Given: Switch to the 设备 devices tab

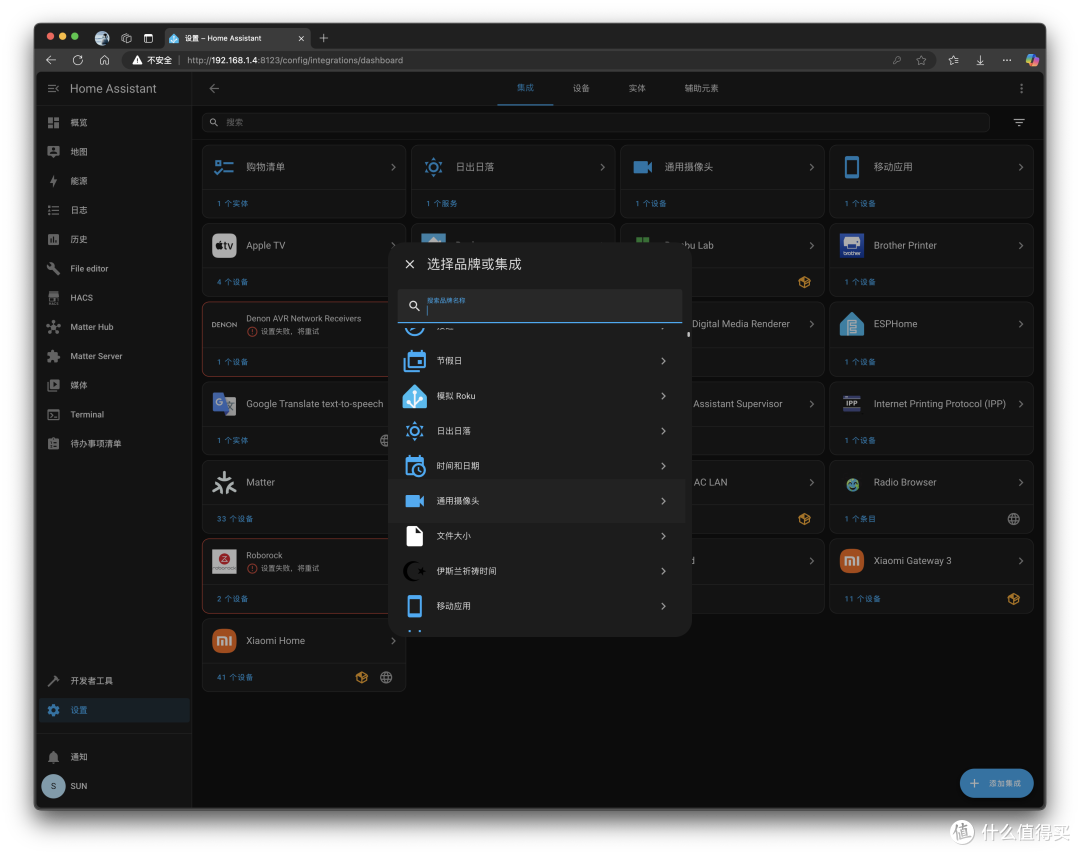Looking at the screenshot, I should click(581, 88).
